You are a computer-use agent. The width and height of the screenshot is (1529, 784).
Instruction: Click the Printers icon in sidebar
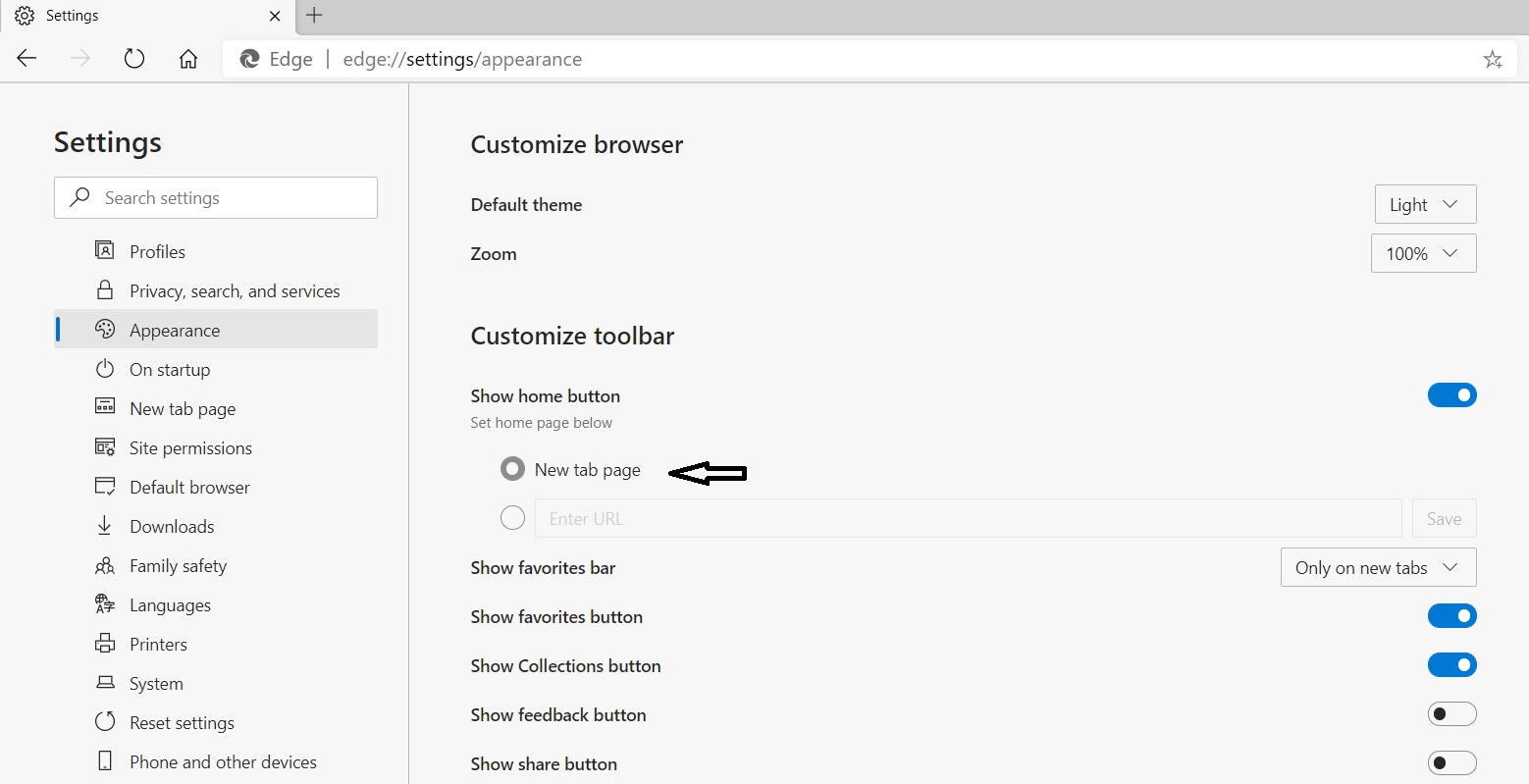pyautogui.click(x=105, y=644)
